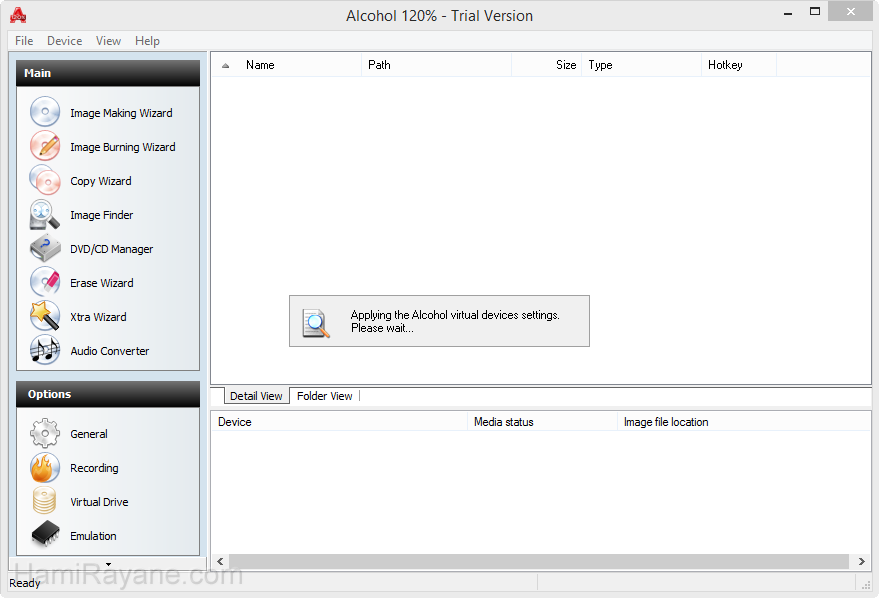Screen dimensions: 879x598
Task: Collapse the Main panel header
Action: (x=108, y=73)
